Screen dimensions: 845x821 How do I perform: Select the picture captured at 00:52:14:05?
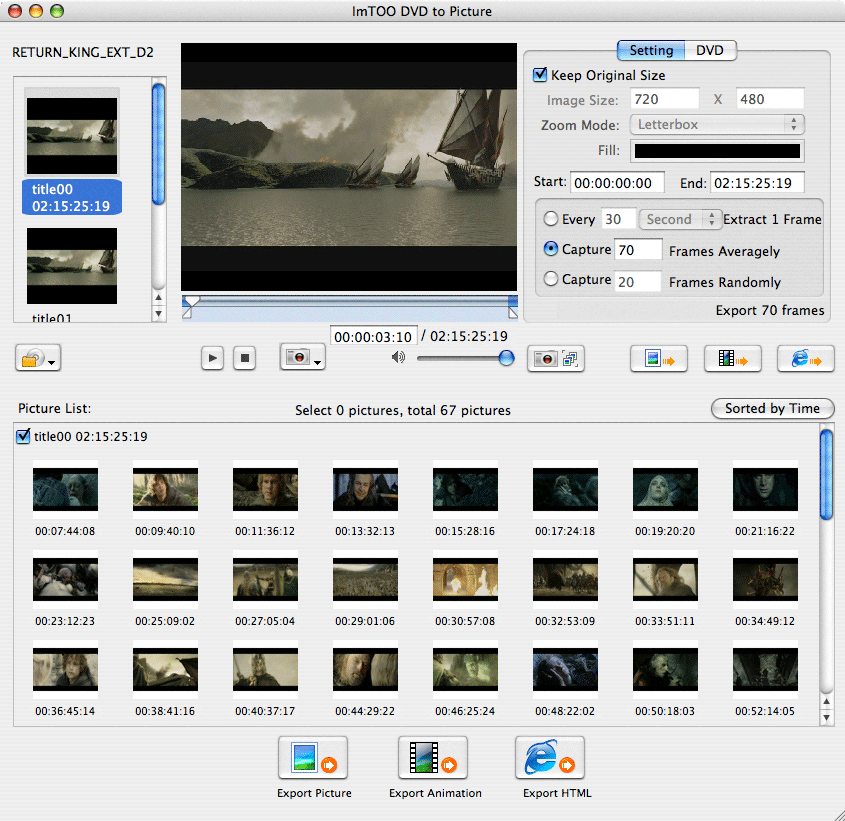pyautogui.click(x=765, y=670)
